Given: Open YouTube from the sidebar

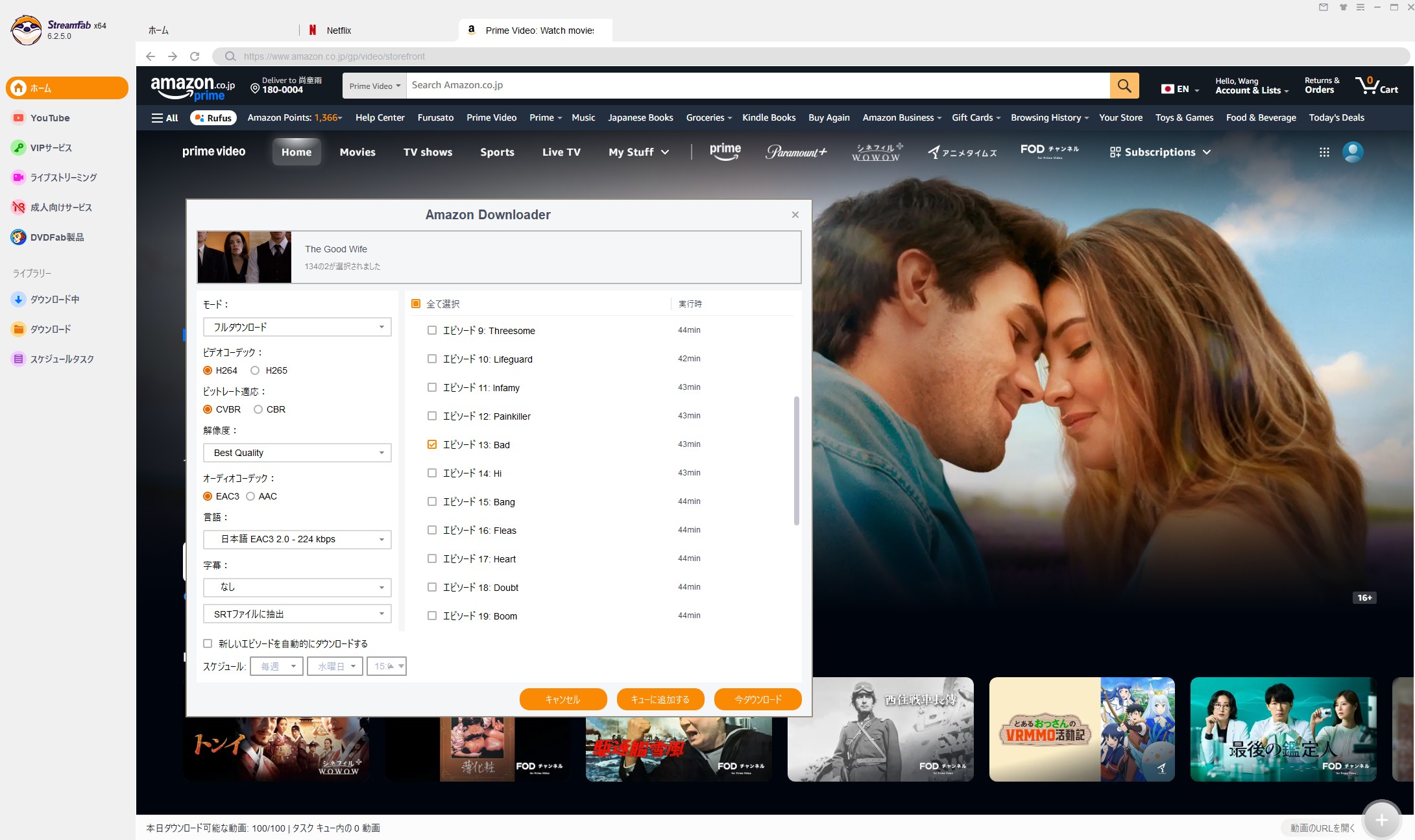Looking at the screenshot, I should tap(50, 118).
